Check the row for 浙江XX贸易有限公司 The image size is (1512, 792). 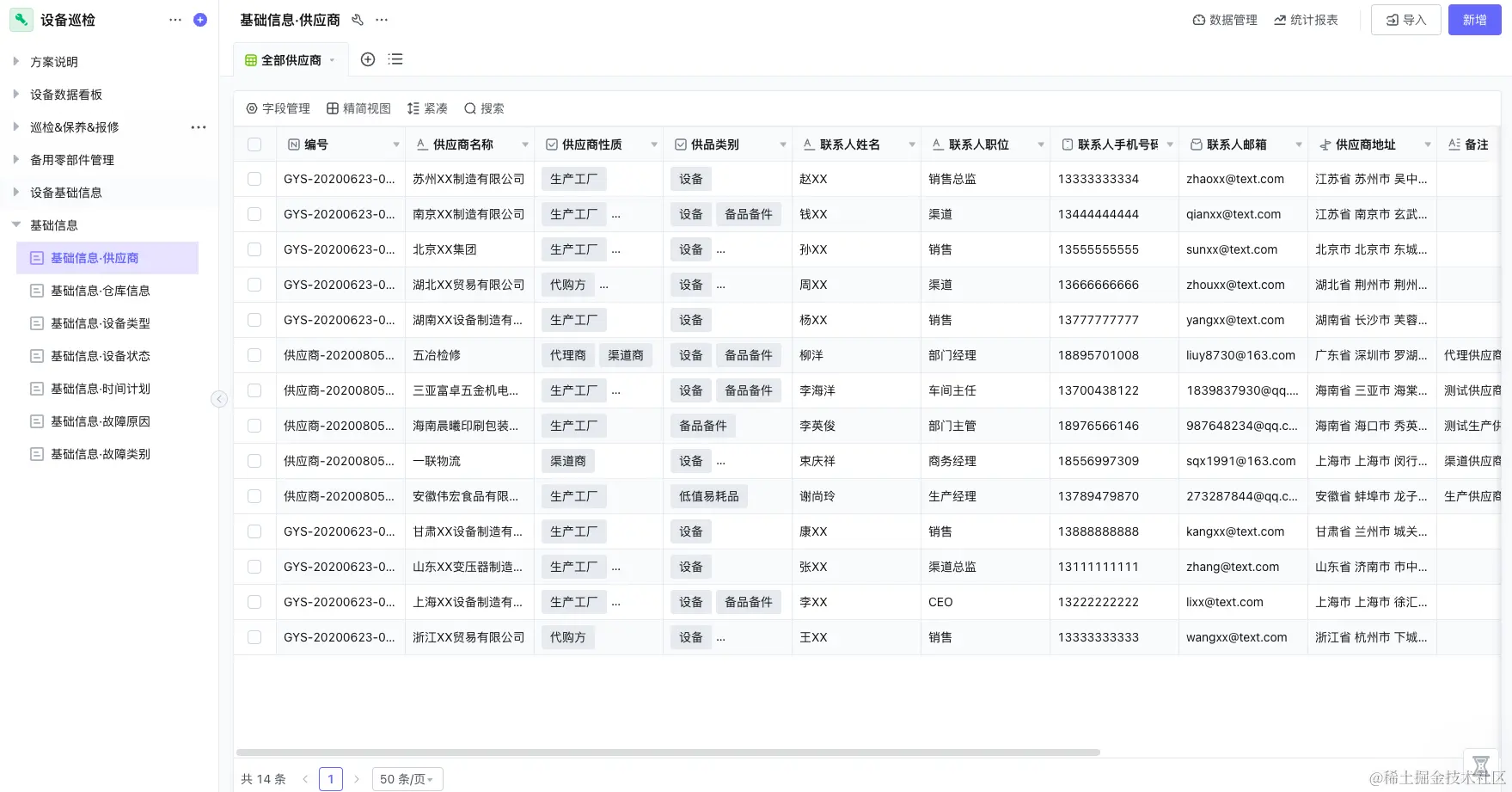254,637
